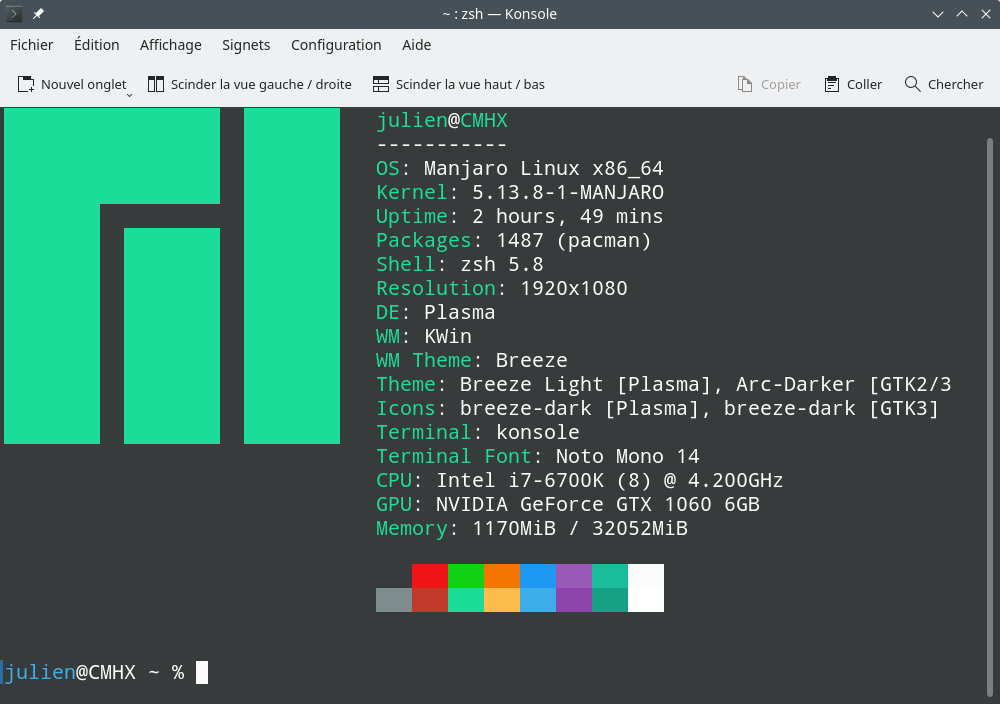Click the light purple block in upper row

coord(574,576)
